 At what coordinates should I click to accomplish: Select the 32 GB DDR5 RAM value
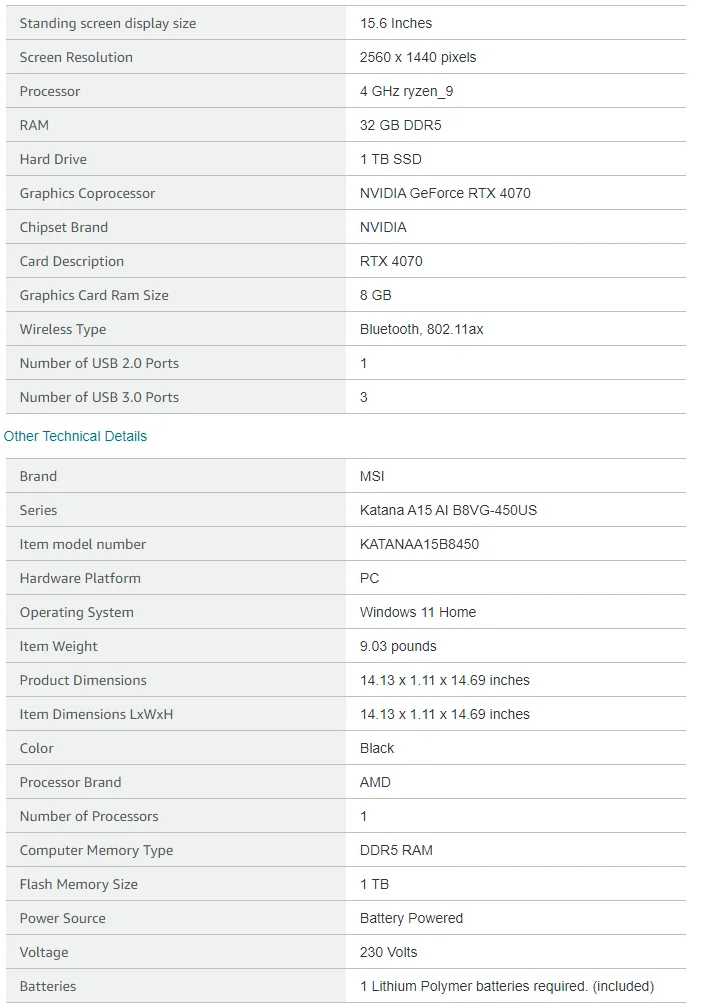(x=401, y=125)
